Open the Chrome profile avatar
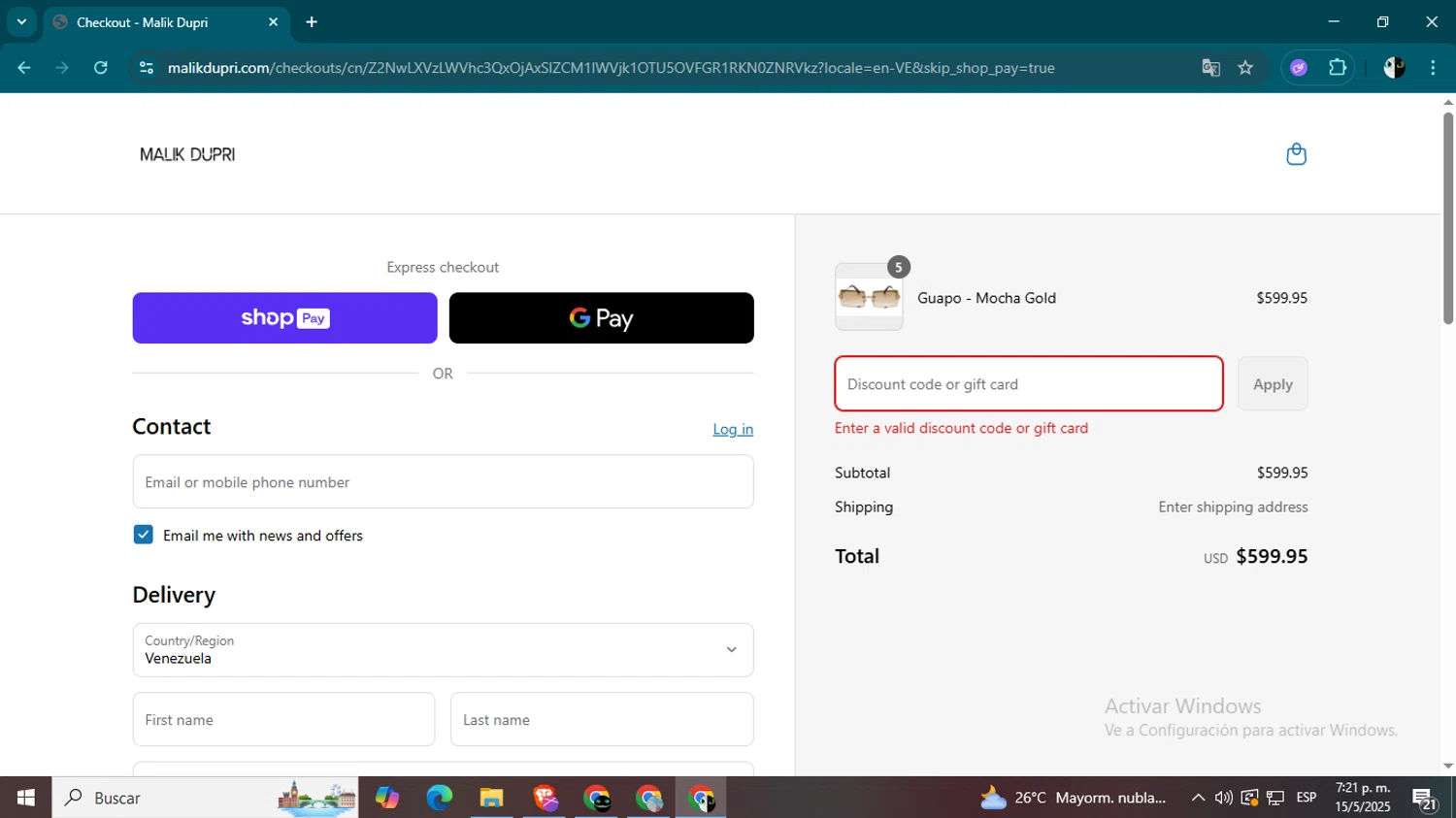This screenshot has height=818, width=1456. (x=1394, y=68)
